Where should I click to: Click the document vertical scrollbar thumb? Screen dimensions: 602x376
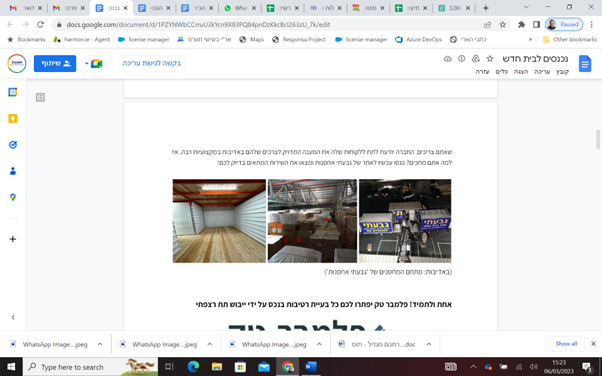pyautogui.click(x=598, y=139)
